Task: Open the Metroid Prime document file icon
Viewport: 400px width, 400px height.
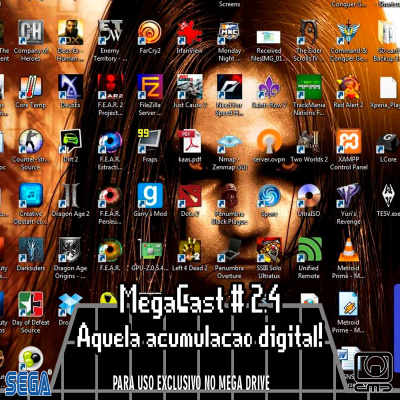Action: point(348,304)
